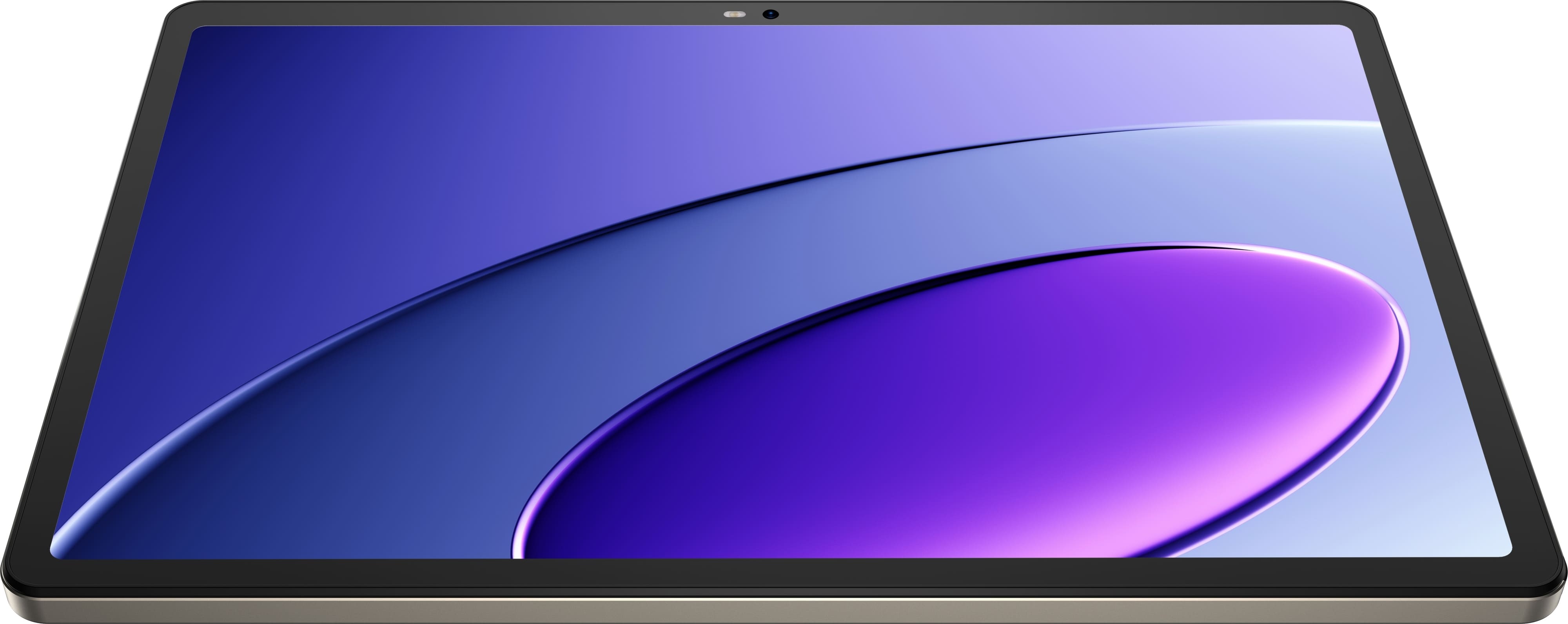This screenshot has height=624, width=1568.
Task: Tap the front camera lens
Action: click(771, 13)
